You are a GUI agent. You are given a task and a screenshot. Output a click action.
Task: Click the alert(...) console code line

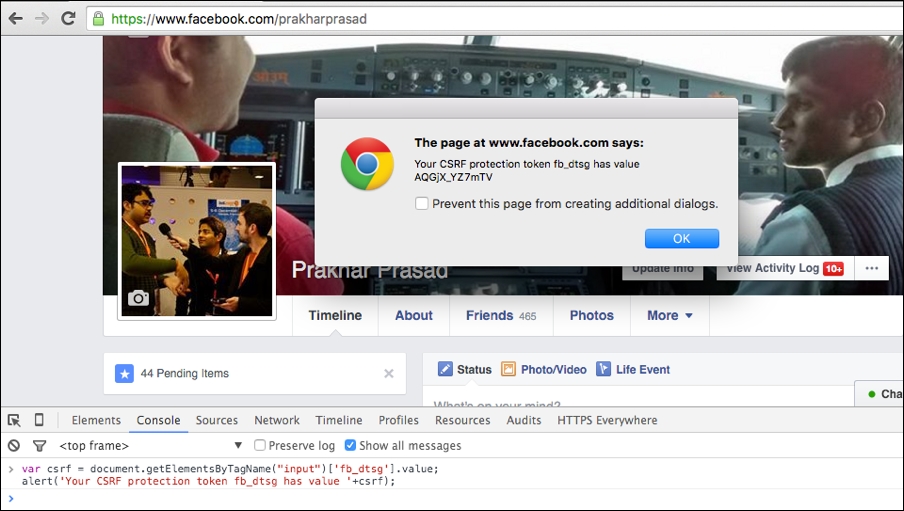[x=209, y=481]
